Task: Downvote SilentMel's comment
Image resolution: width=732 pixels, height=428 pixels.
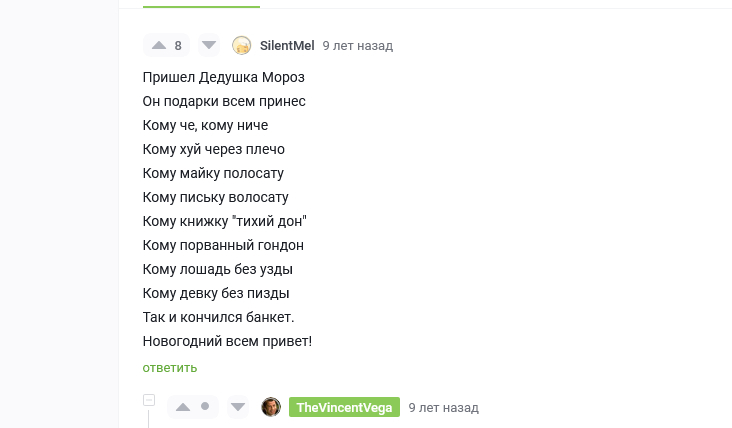Action: click(208, 45)
